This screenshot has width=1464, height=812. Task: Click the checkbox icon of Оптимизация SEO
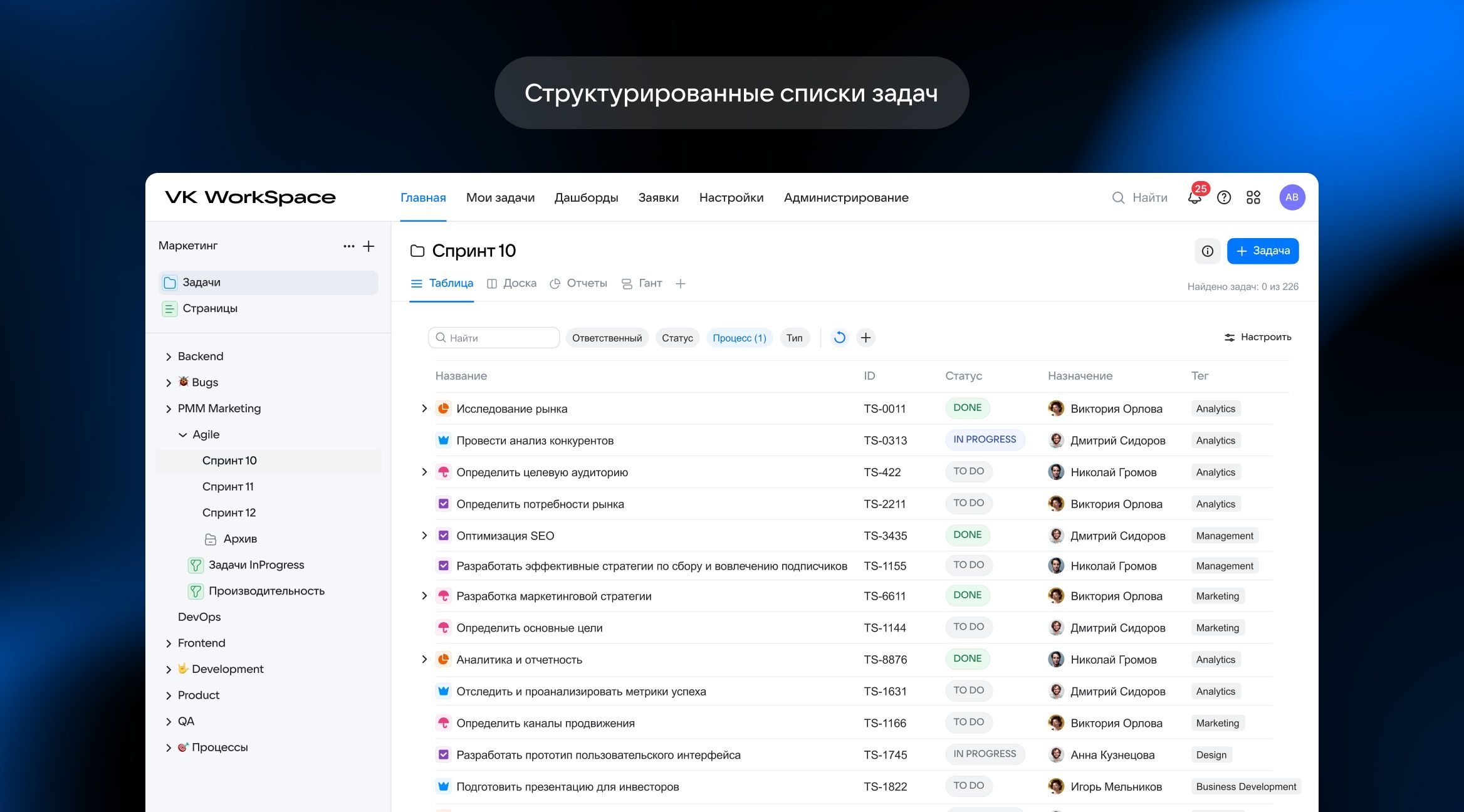click(x=443, y=536)
